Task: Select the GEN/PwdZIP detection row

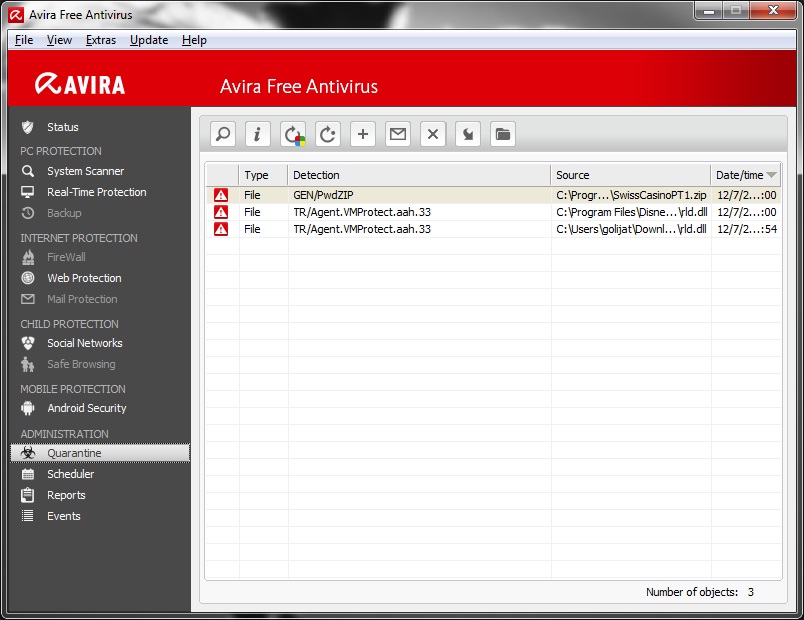Action: pyautogui.click(x=493, y=195)
